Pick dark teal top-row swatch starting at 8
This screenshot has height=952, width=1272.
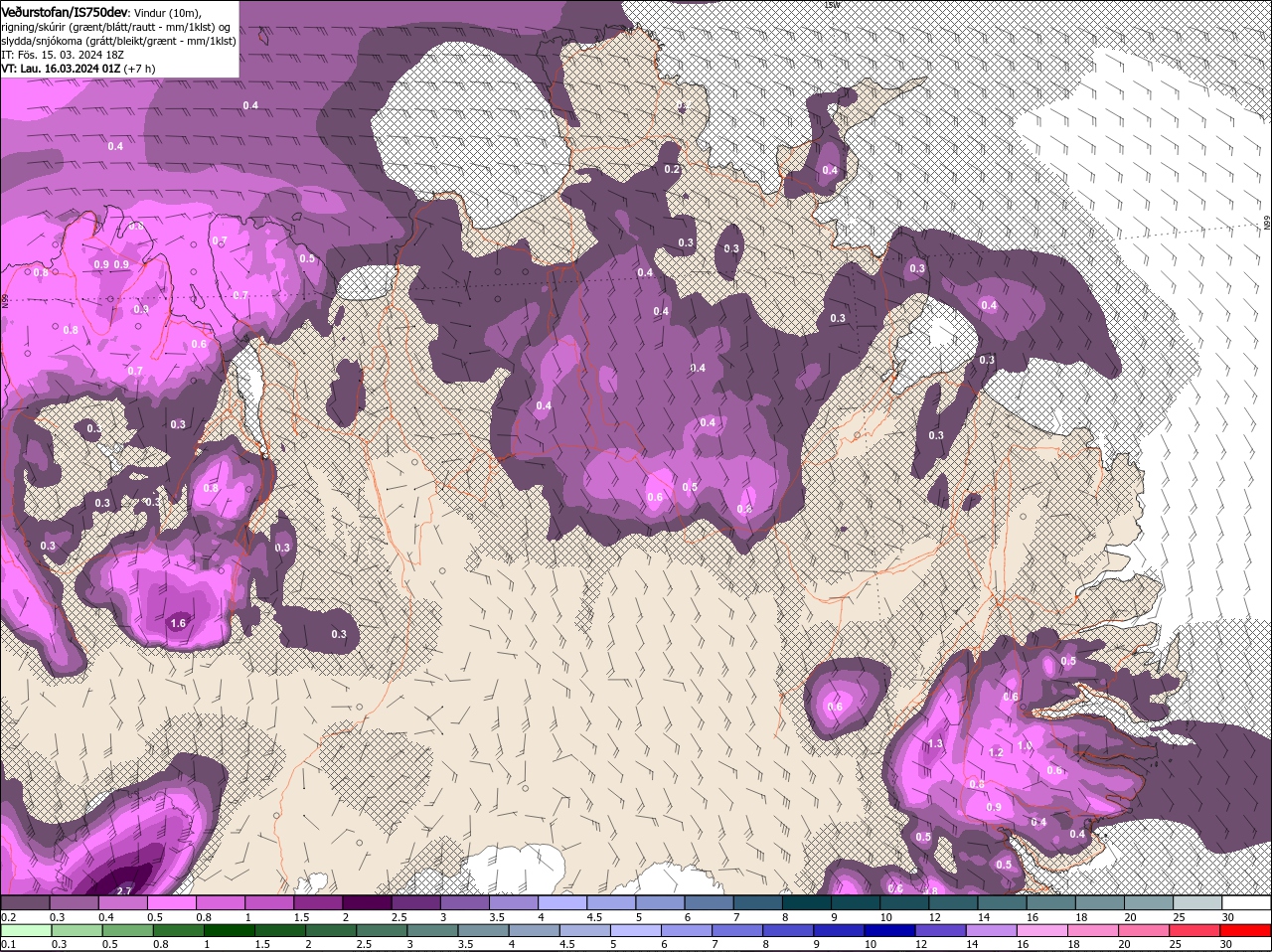click(805, 902)
